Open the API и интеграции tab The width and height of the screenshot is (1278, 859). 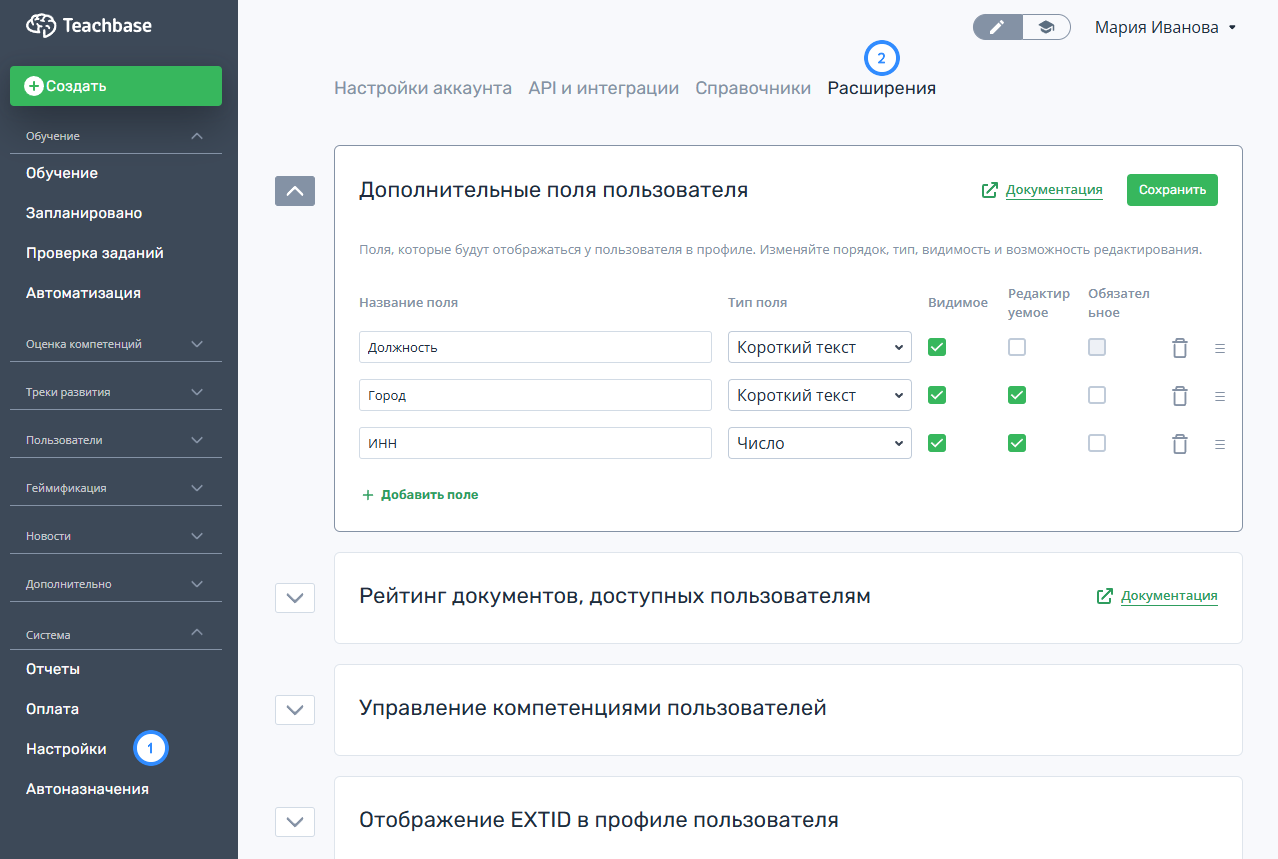603,88
